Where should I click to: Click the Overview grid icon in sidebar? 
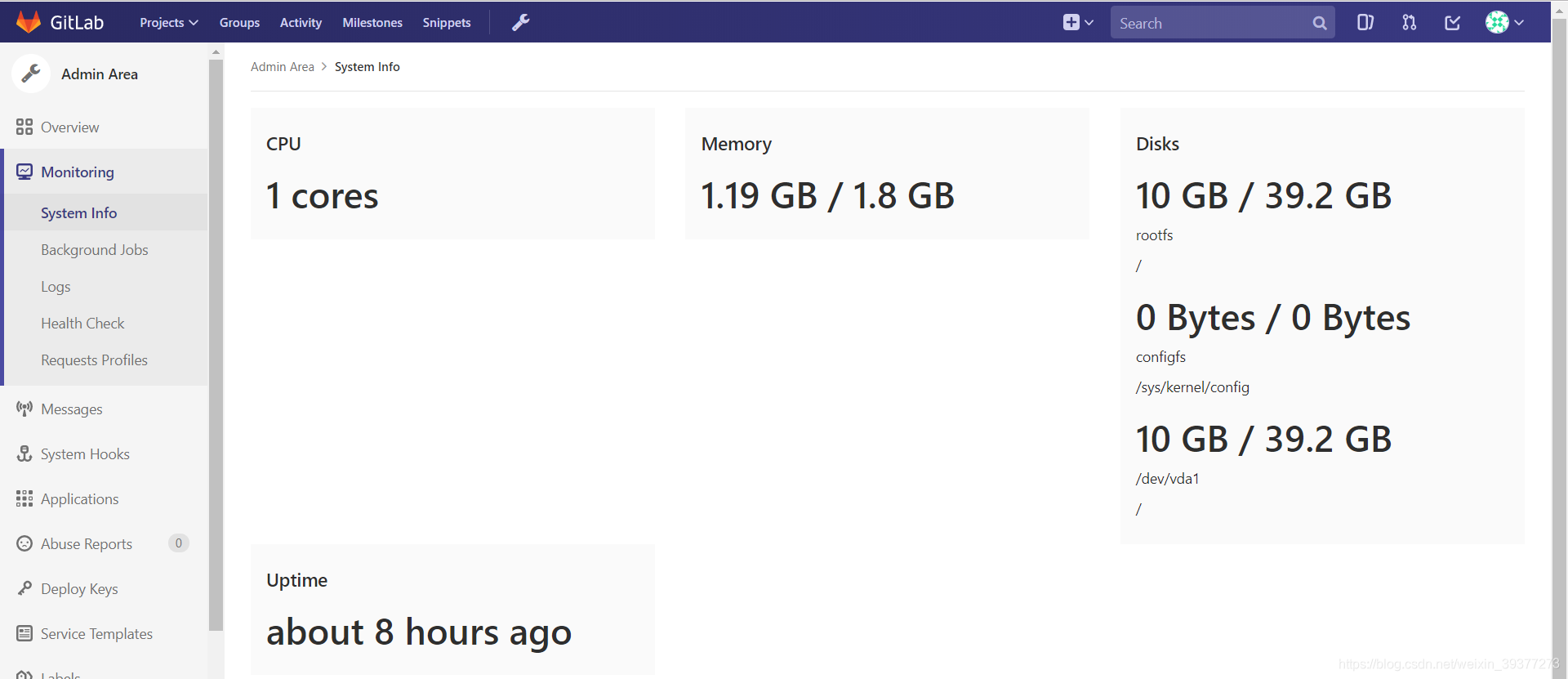[24, 127]
